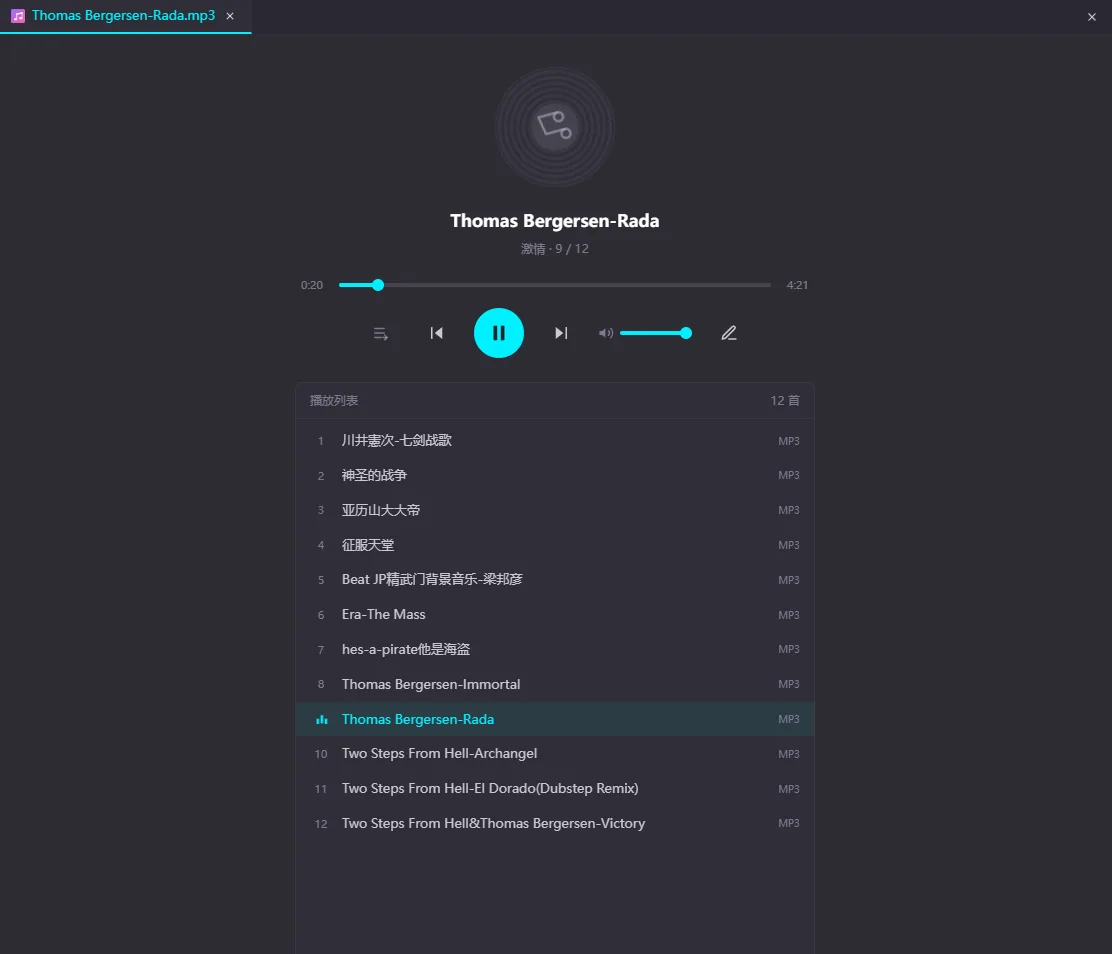
Task: Pause playback with the cyan button
Action: click(499, 333)
